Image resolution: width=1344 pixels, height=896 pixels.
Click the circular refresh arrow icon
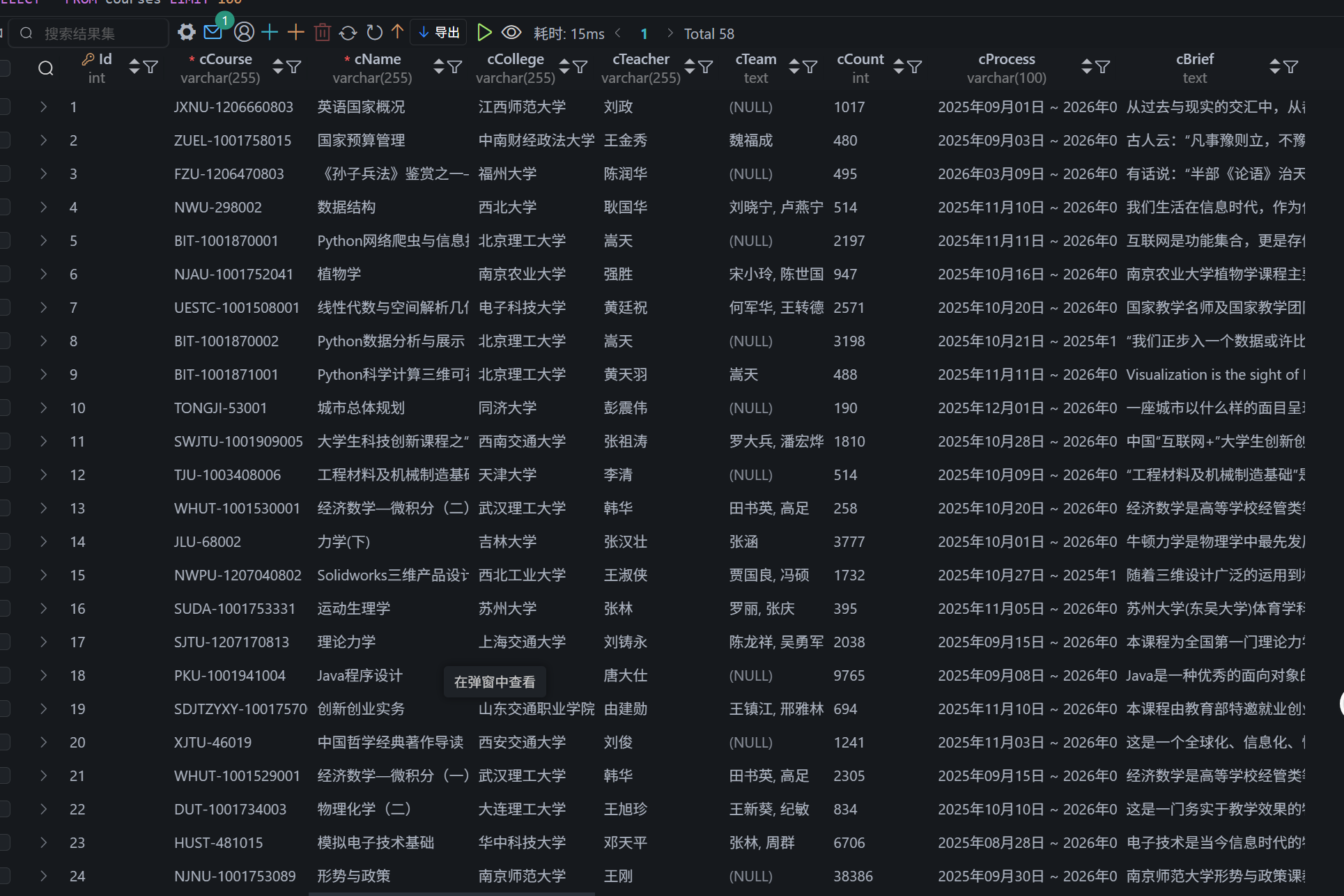click(x=374, y=32)
